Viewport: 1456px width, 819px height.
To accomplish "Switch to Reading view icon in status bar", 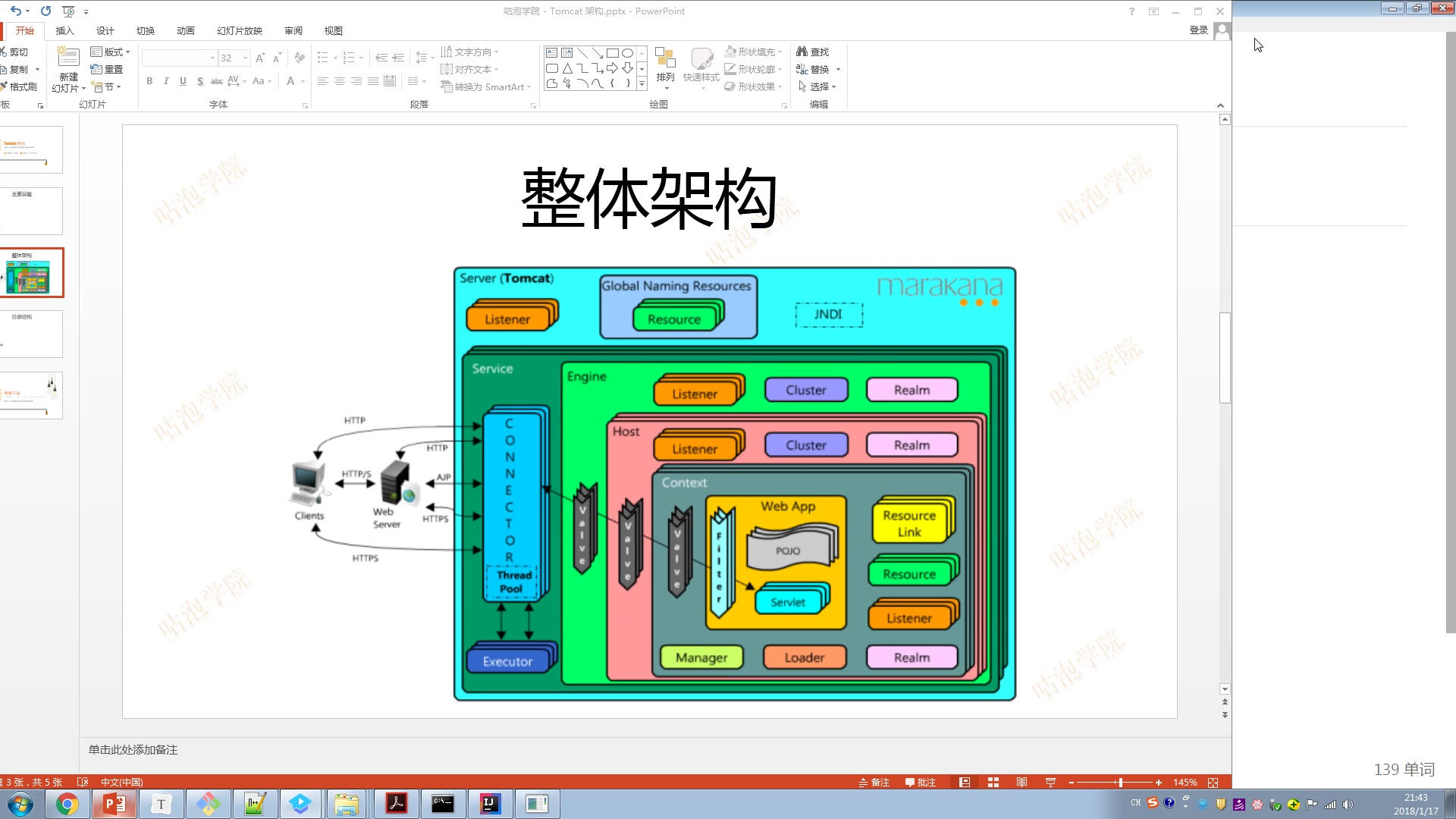I will pos(1022,783).
